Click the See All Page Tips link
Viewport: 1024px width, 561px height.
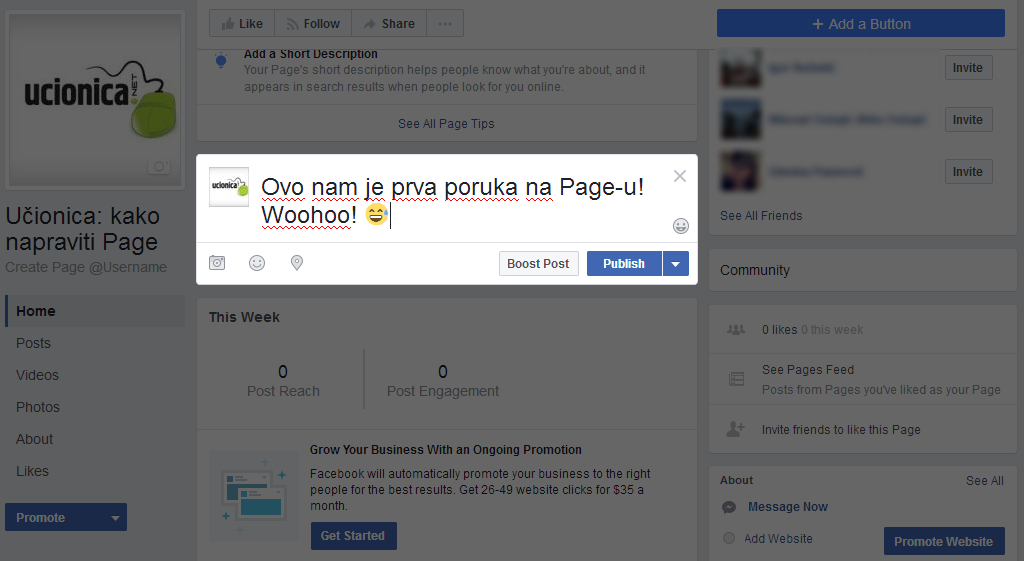pyautogui.click(x=446, y=124)
